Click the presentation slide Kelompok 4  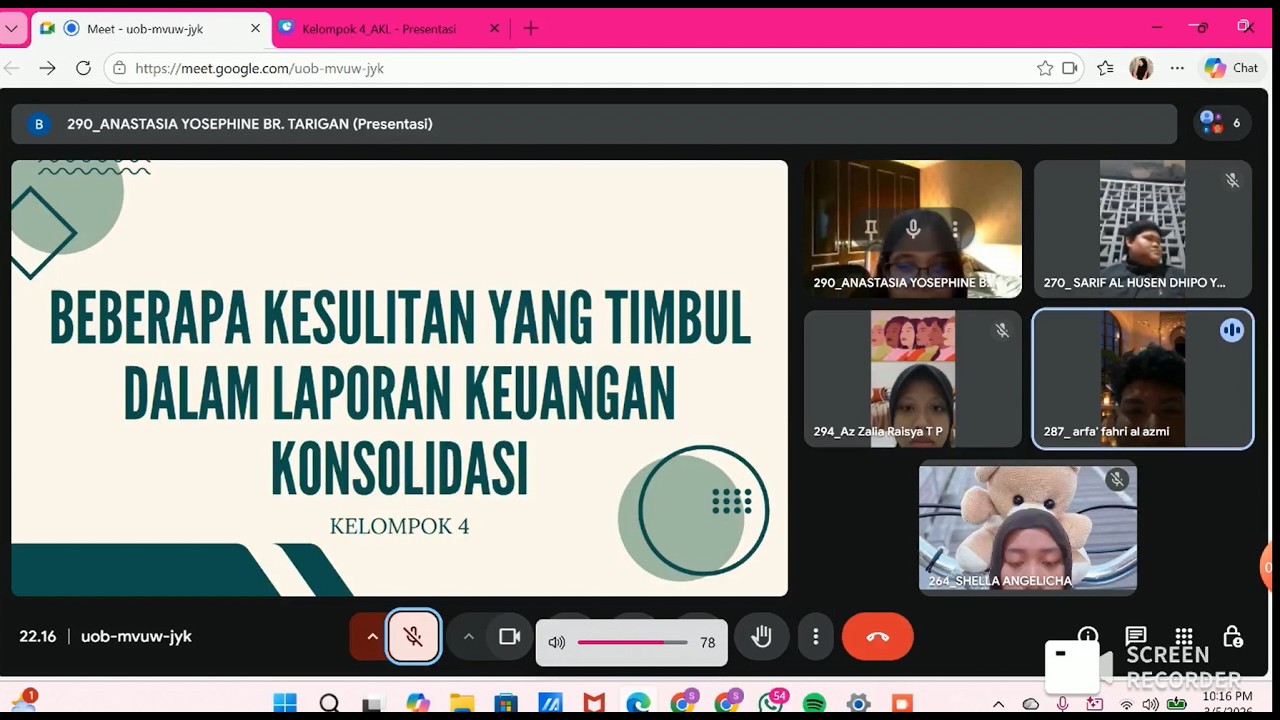[399, 378]
